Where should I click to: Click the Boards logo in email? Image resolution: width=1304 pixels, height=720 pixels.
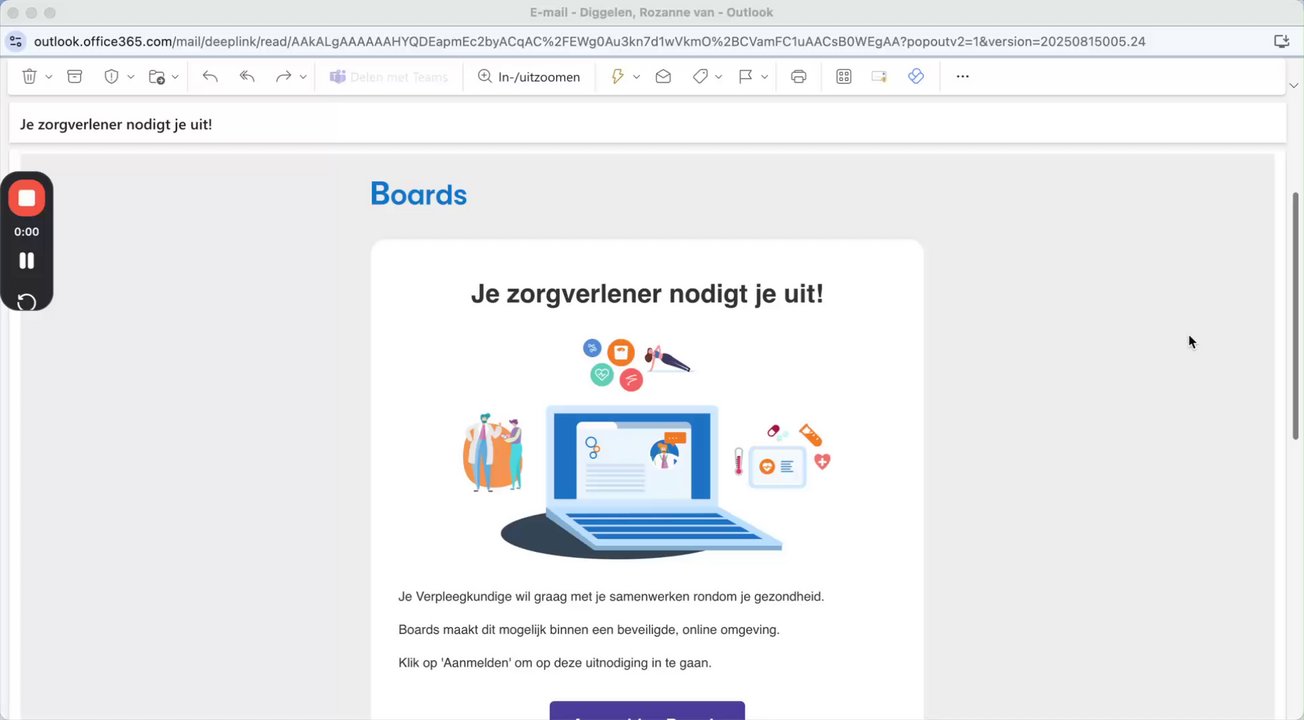[418, 194]
